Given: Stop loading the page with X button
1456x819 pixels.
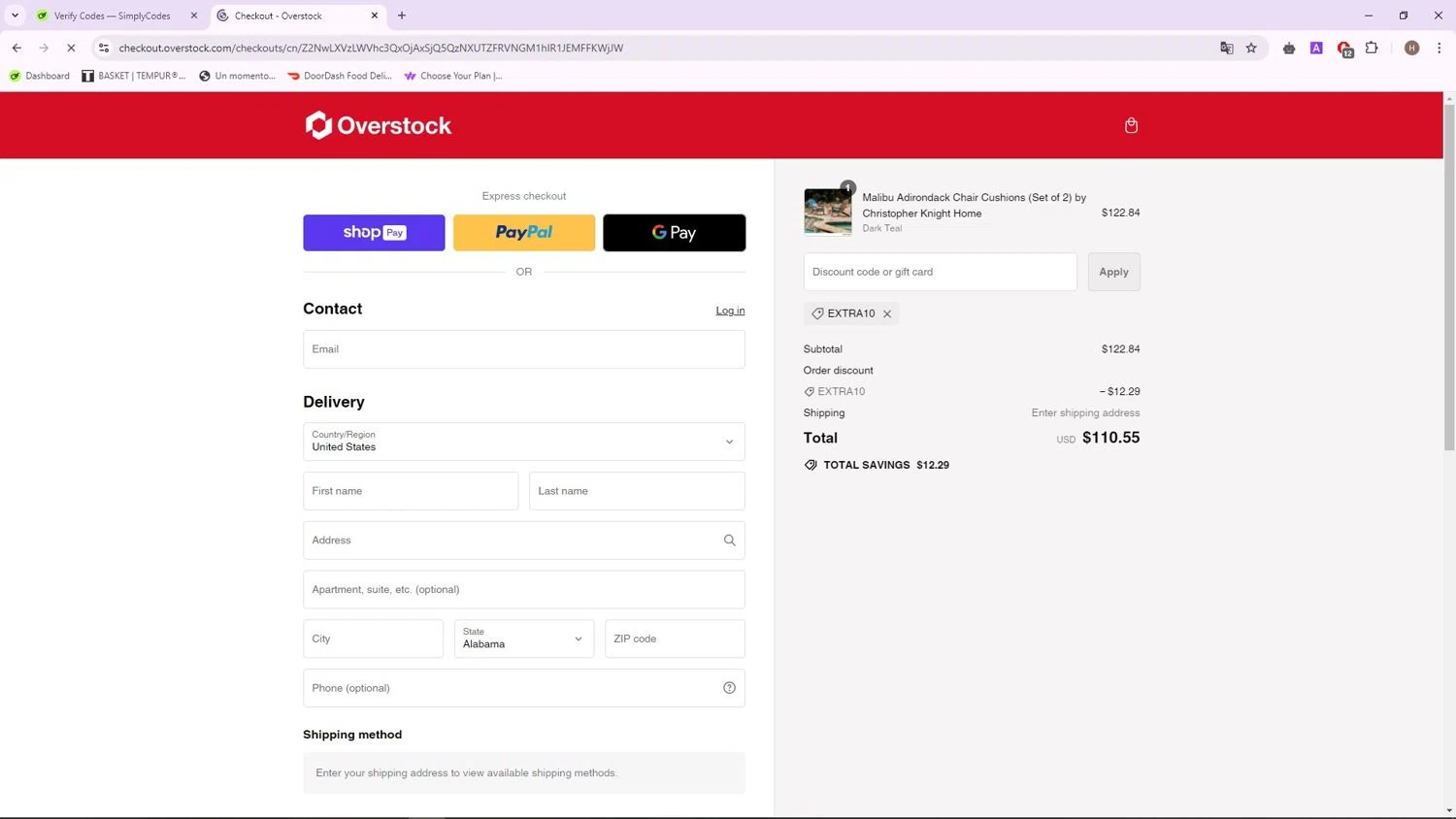Looking at the screenshot, I should (71, 48).
